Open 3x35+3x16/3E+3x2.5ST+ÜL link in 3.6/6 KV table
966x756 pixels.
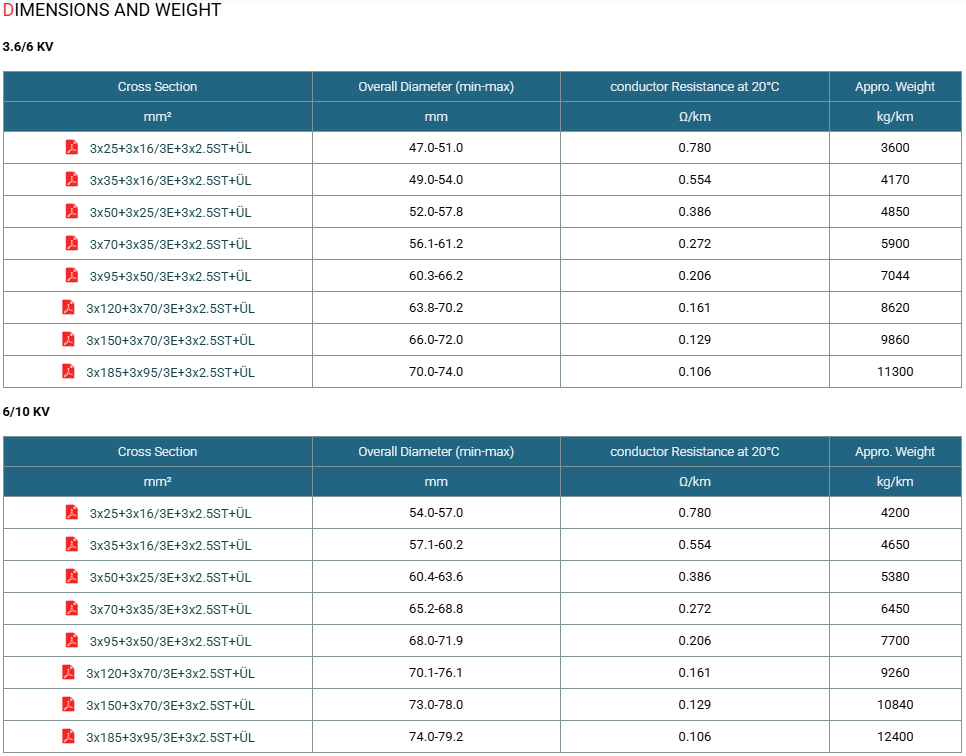coord(171,181)
